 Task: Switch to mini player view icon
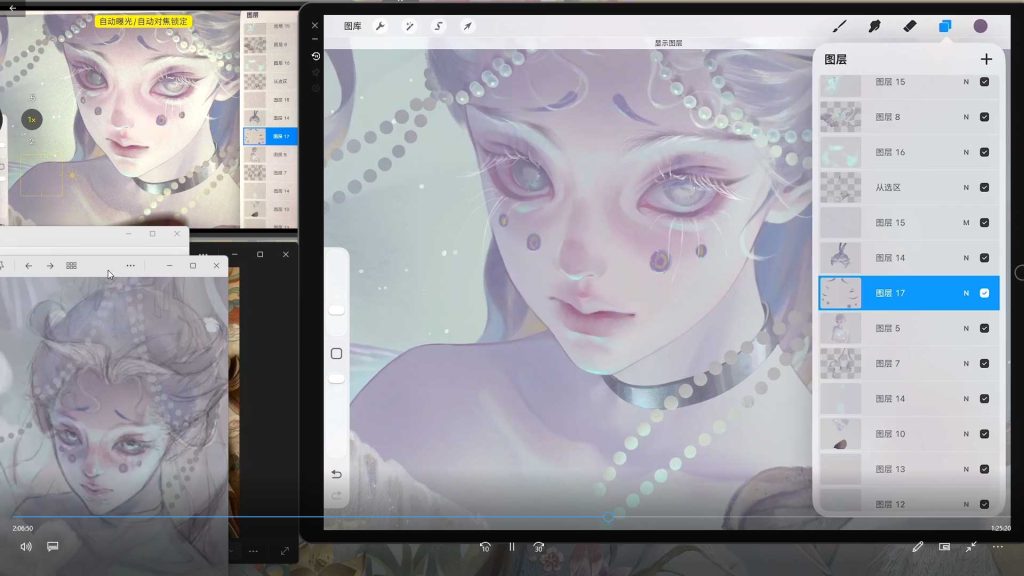click(x=944, y=547)
